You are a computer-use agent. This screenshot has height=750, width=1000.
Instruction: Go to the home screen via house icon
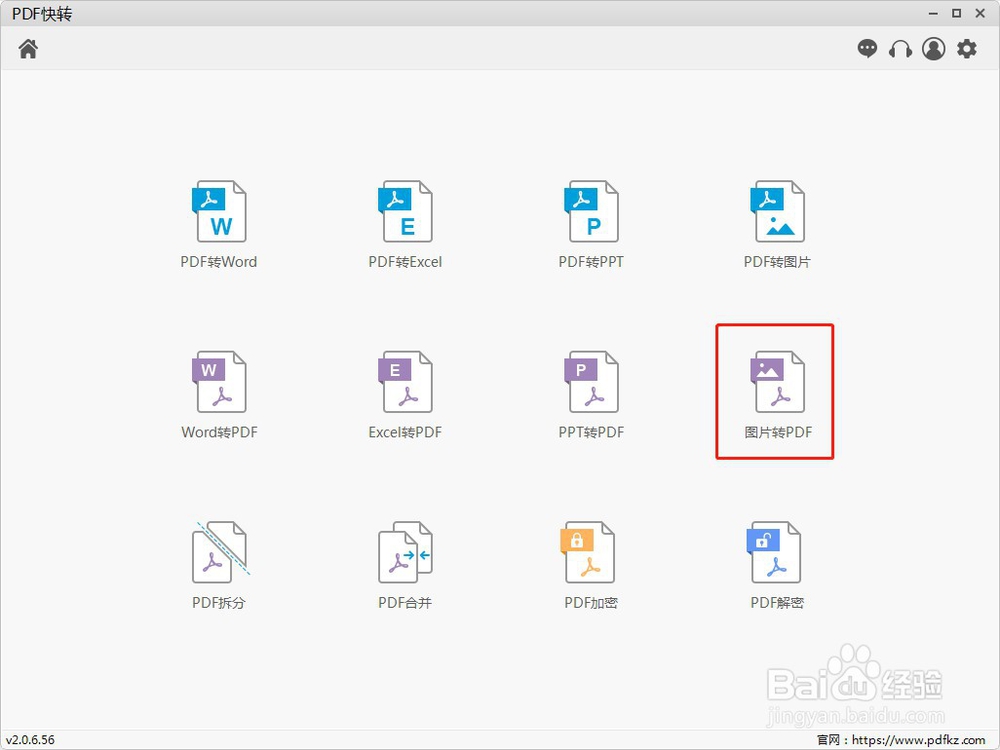click(x=28, y=48)
